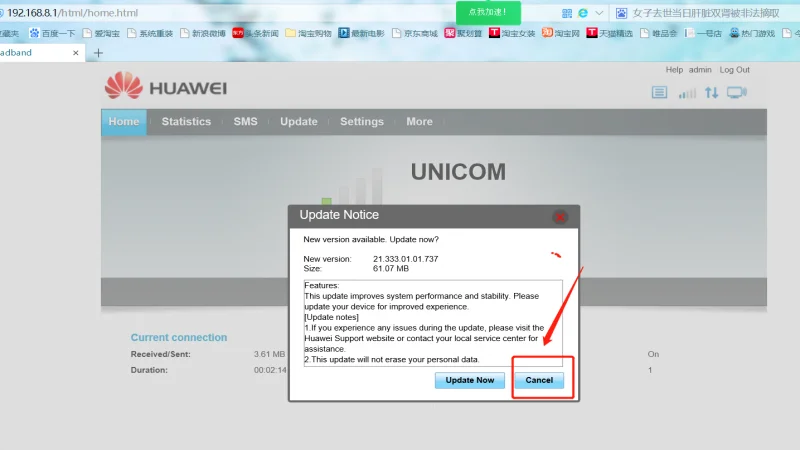Open the 新浪微博 bookmark

click(x=203, y=33)
